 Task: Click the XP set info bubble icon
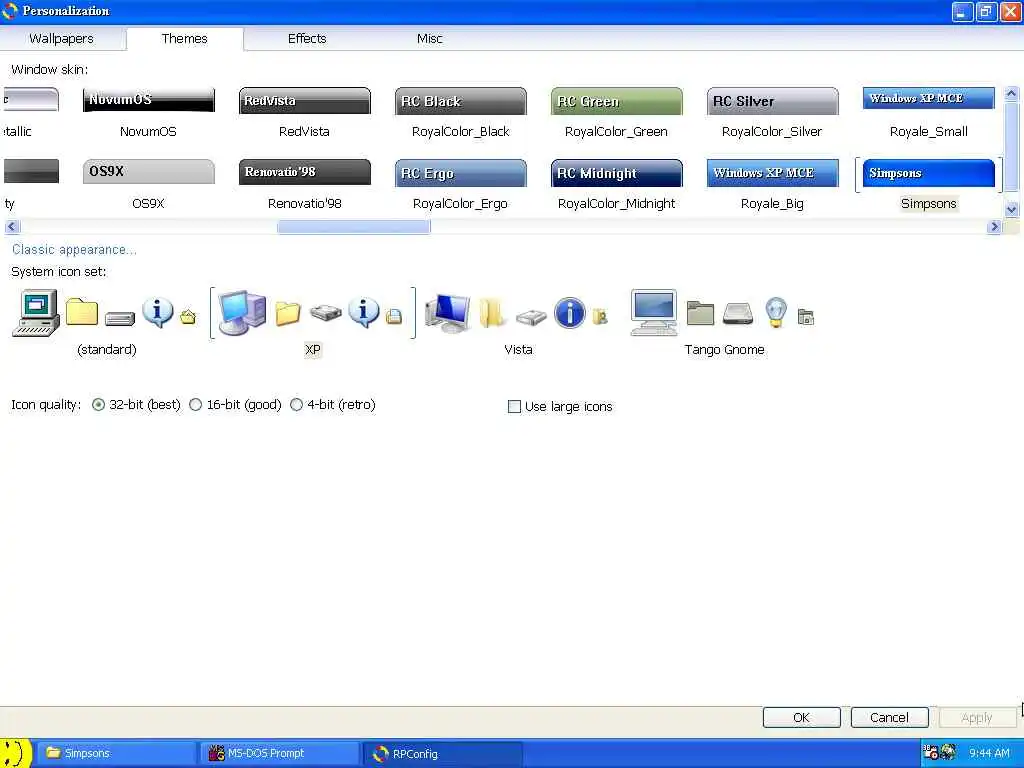click(x=364, y=312)
